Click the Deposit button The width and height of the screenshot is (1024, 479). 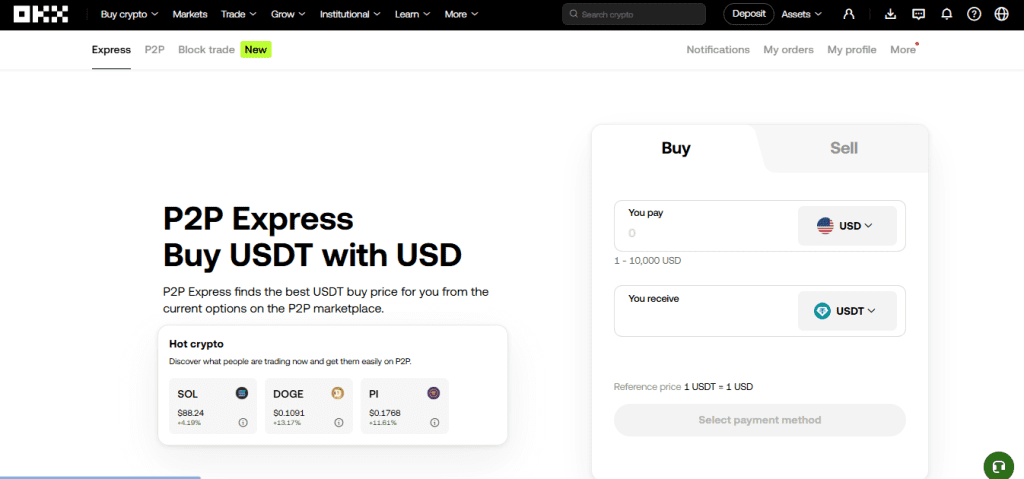[x=748, y=14]
